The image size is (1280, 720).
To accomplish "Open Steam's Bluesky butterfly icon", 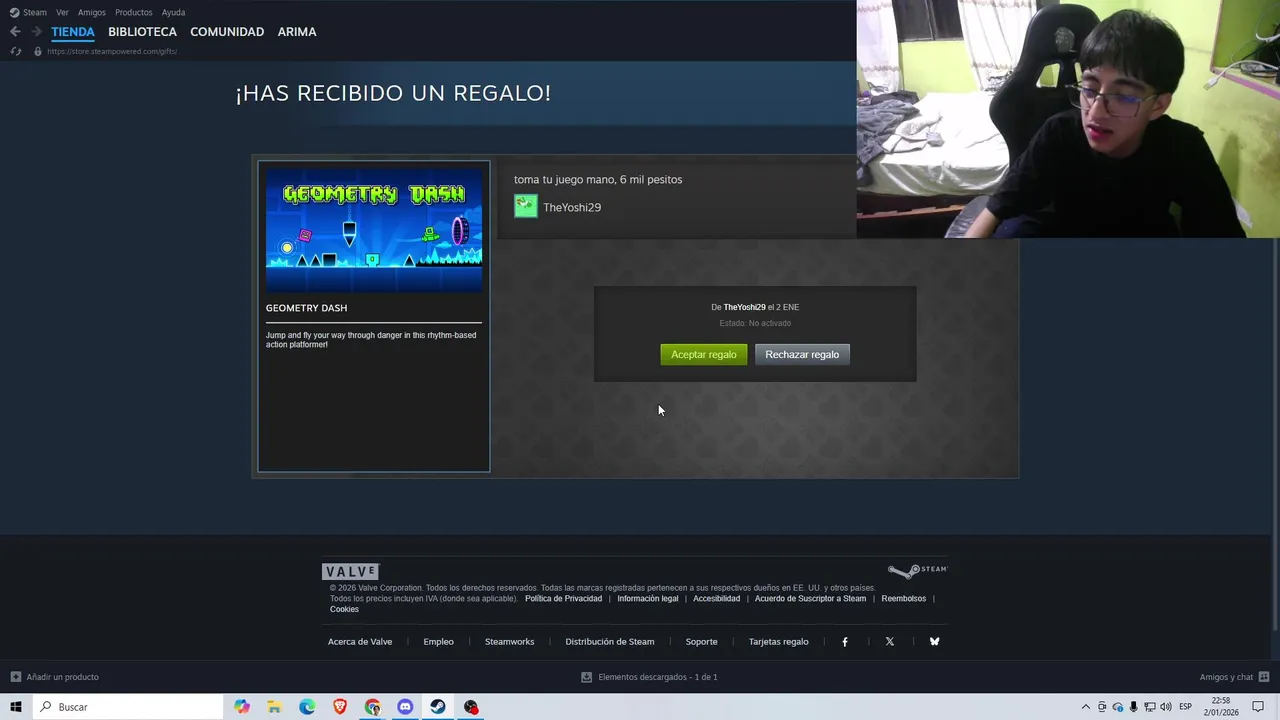I will (x=934, y=642).
